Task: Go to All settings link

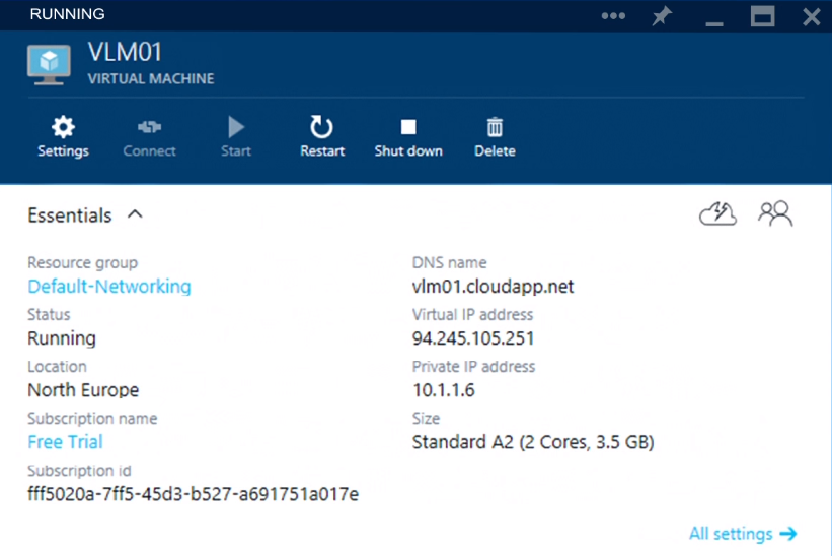Action: coord(742,534)
